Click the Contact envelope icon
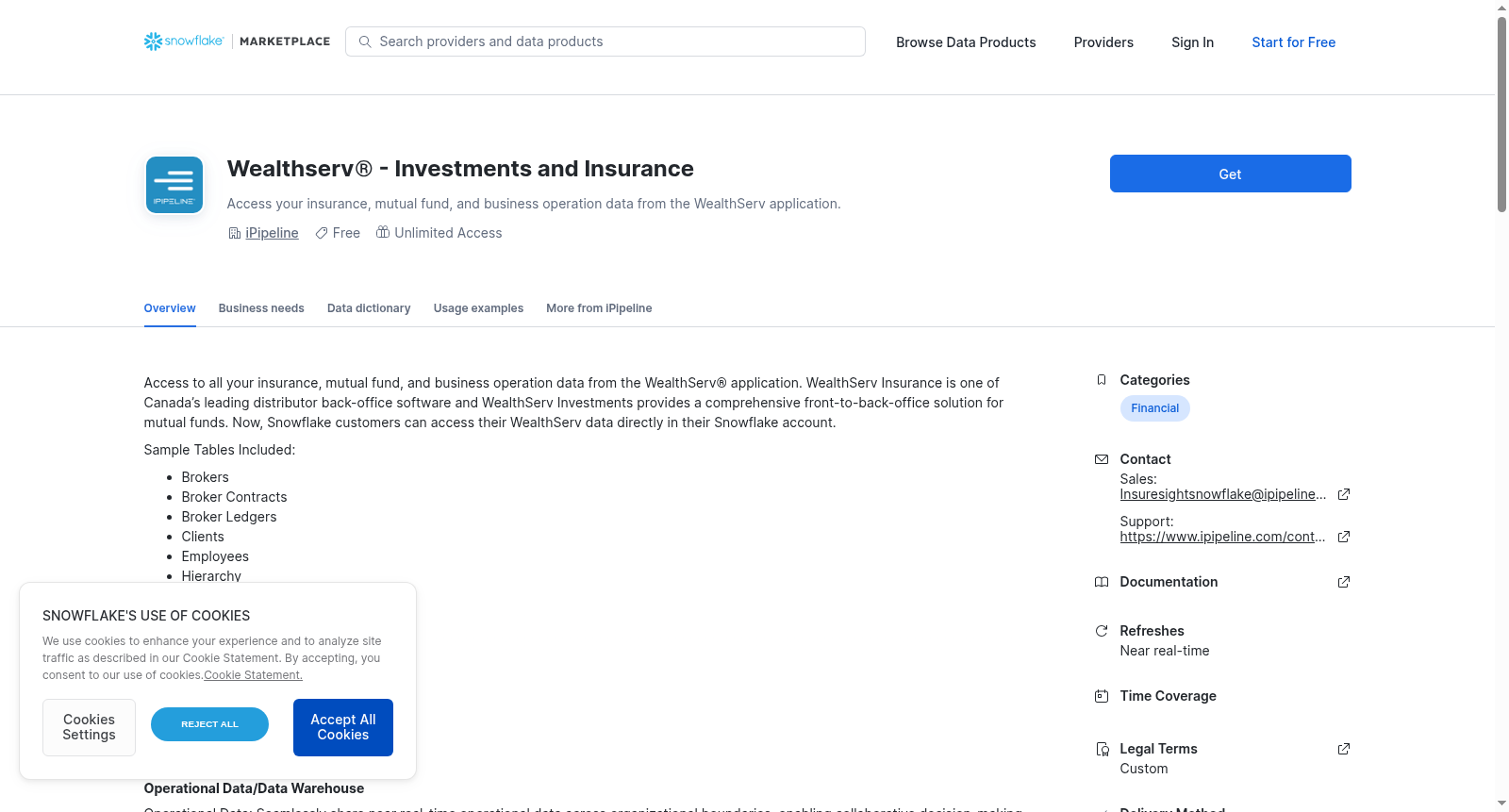Image resolution: width=1509 pixels, height=812 pixels. click(1102, 459)
